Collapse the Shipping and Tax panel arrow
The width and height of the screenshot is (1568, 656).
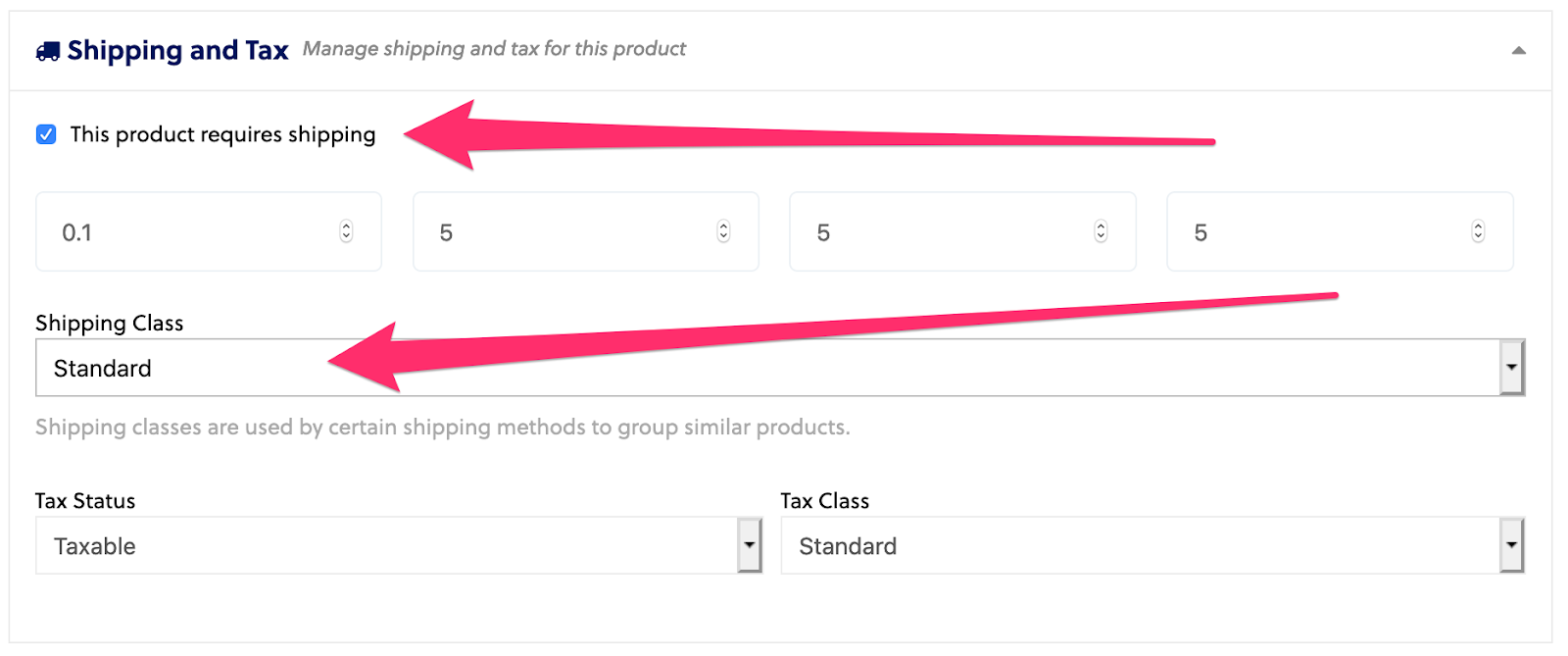coord(1518,51)
